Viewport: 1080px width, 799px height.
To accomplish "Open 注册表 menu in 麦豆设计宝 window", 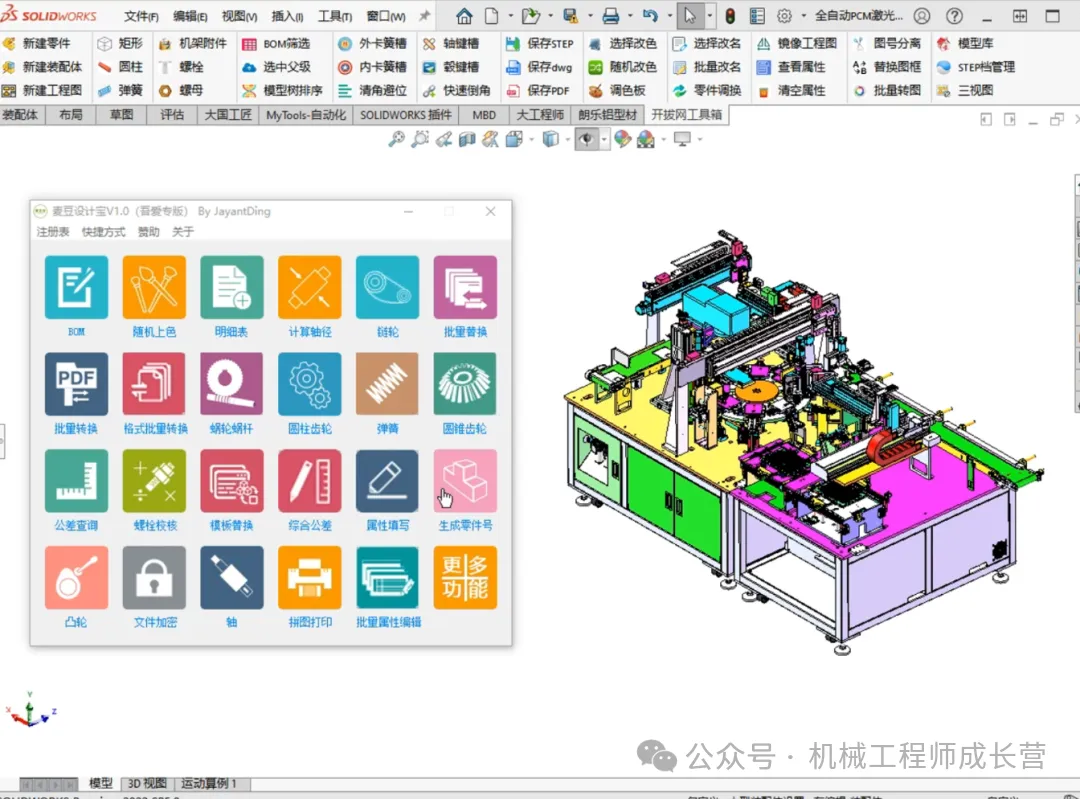I will tap(53, 232).
